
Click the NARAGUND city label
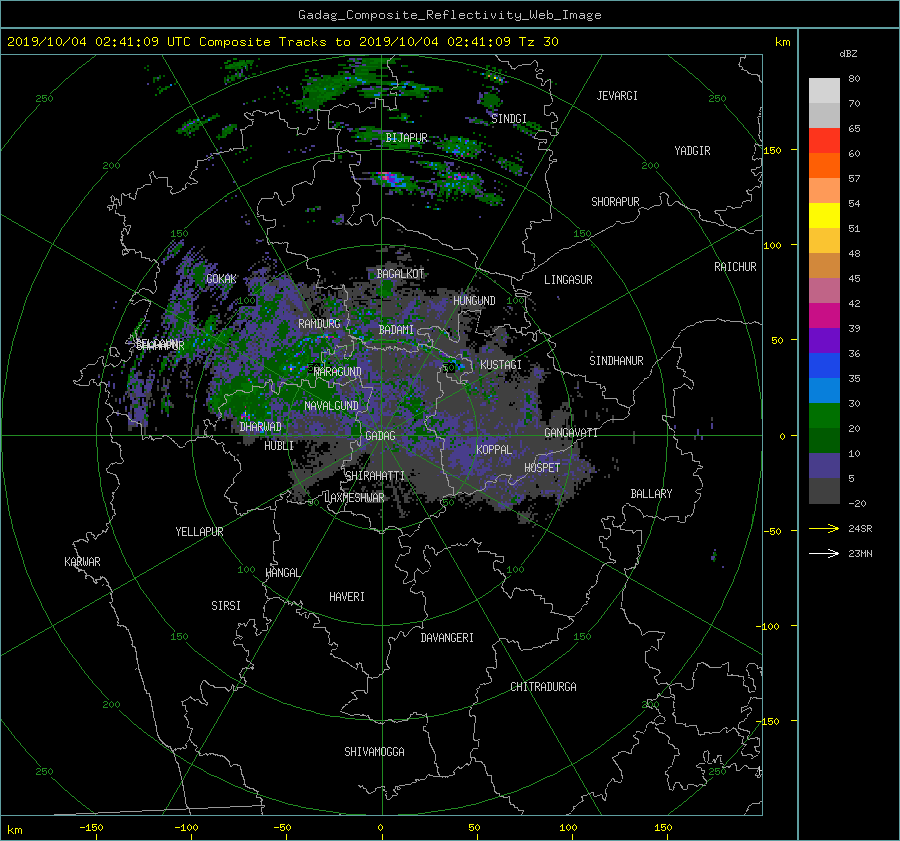coord(338,372)
